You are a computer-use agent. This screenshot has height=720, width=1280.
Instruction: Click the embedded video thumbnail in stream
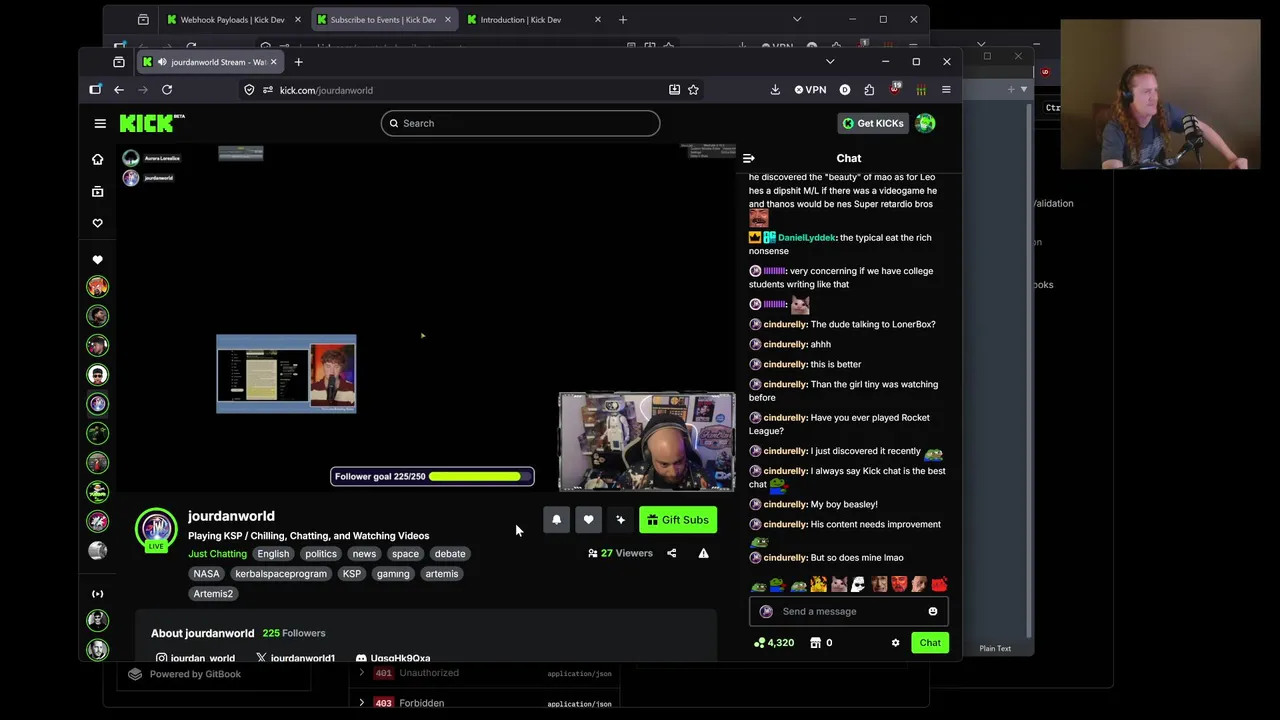pos(286,374)
